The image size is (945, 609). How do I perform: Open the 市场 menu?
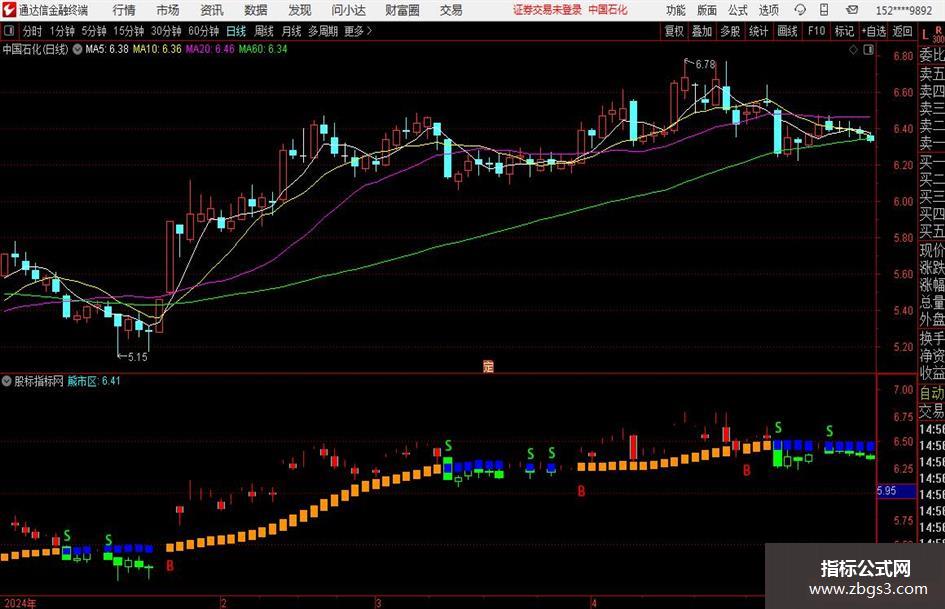click(168, 10)
